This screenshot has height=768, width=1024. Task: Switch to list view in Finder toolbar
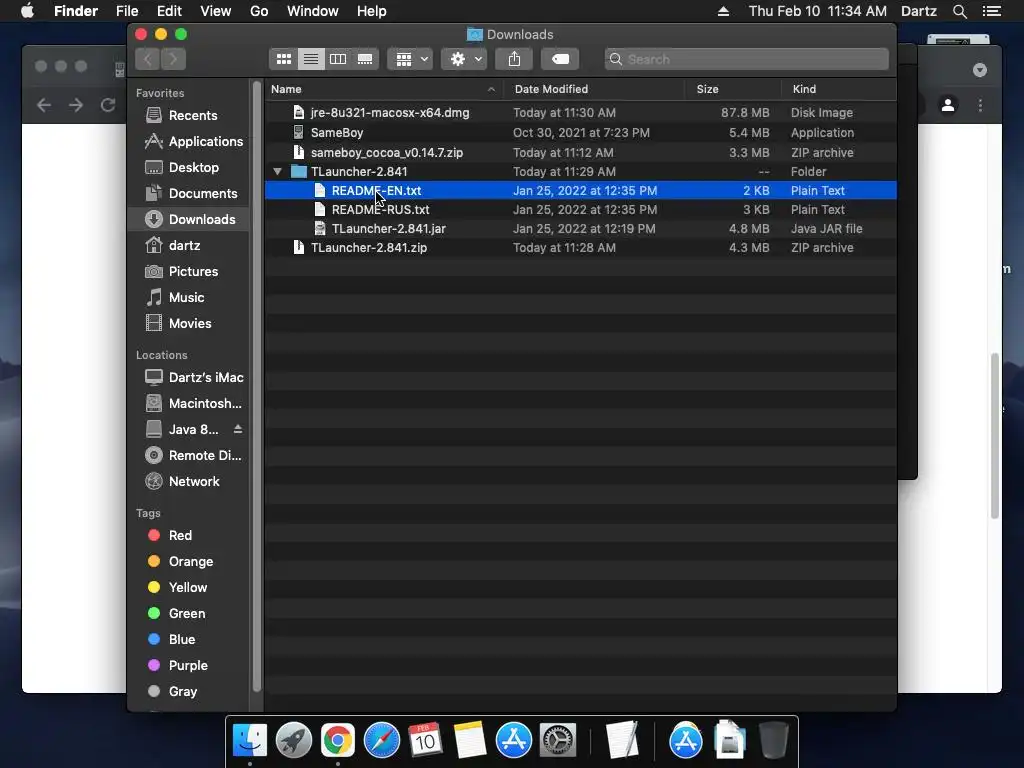[x=311, y=59]
